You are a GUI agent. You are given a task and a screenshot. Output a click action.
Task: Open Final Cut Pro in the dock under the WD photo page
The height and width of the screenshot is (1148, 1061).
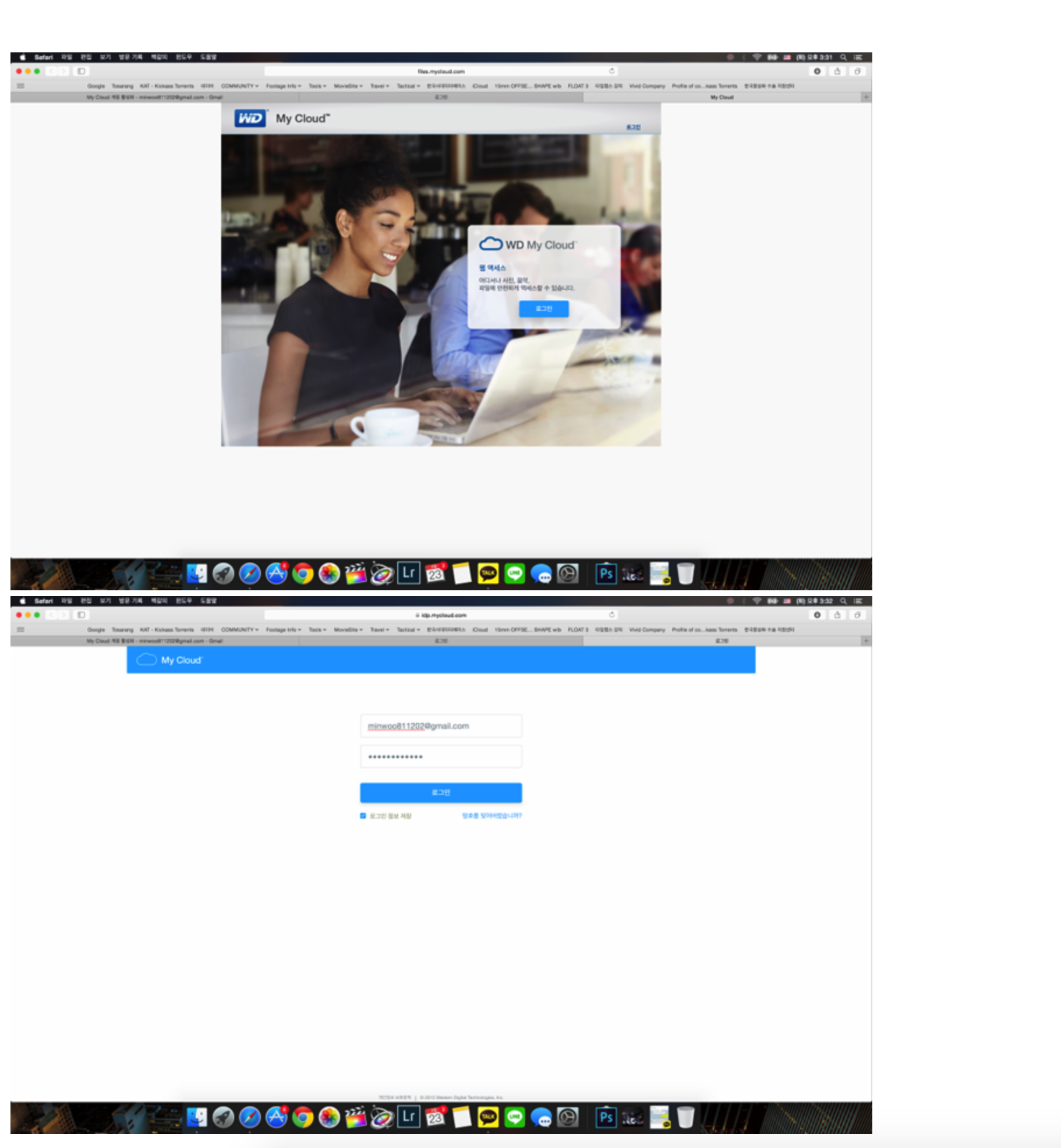[x=356, y=573]
